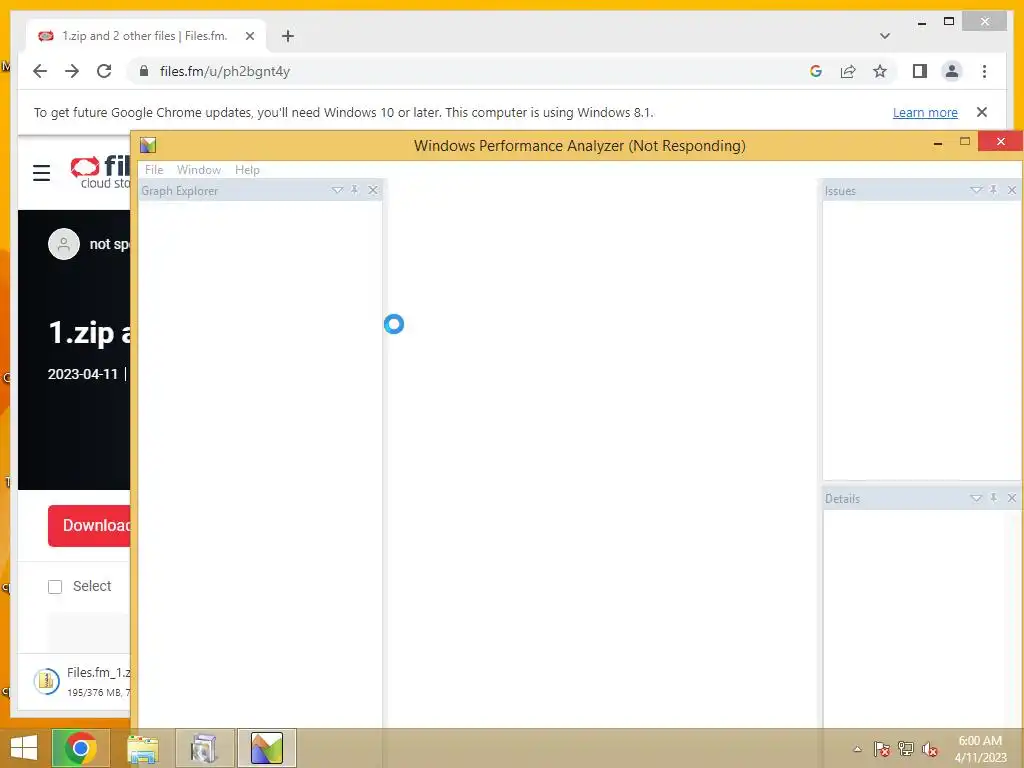Viewport: 1024px width, 768px height.
Task: View site information lock icon in Chrome
Action: pos(144,71)
